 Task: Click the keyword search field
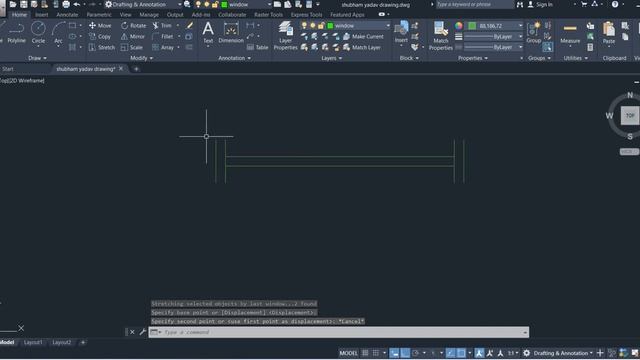pyautogui.click(x=474, y=4)
